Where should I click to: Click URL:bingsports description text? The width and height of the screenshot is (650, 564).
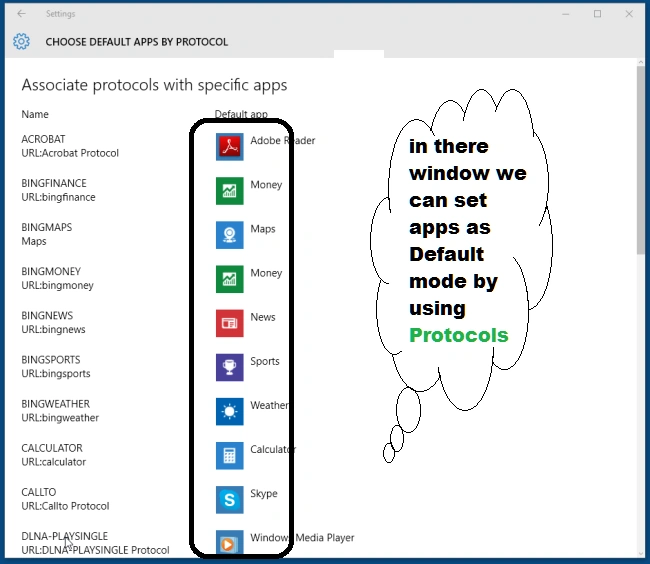[56, 374]
